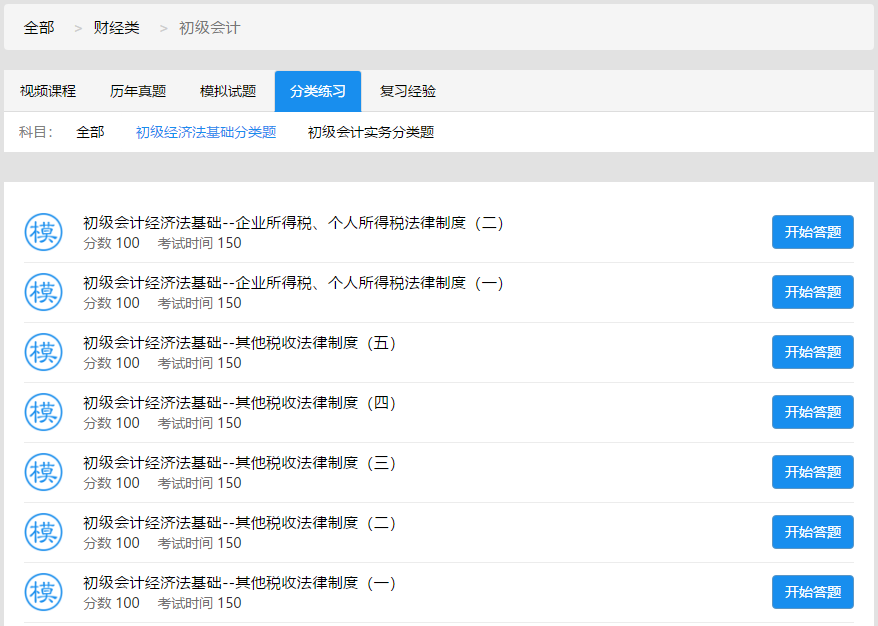The width and height of the screenshot is (878, 626).
Task: Filter by 初级经济法基础分类题
Action: pos(206,132)
